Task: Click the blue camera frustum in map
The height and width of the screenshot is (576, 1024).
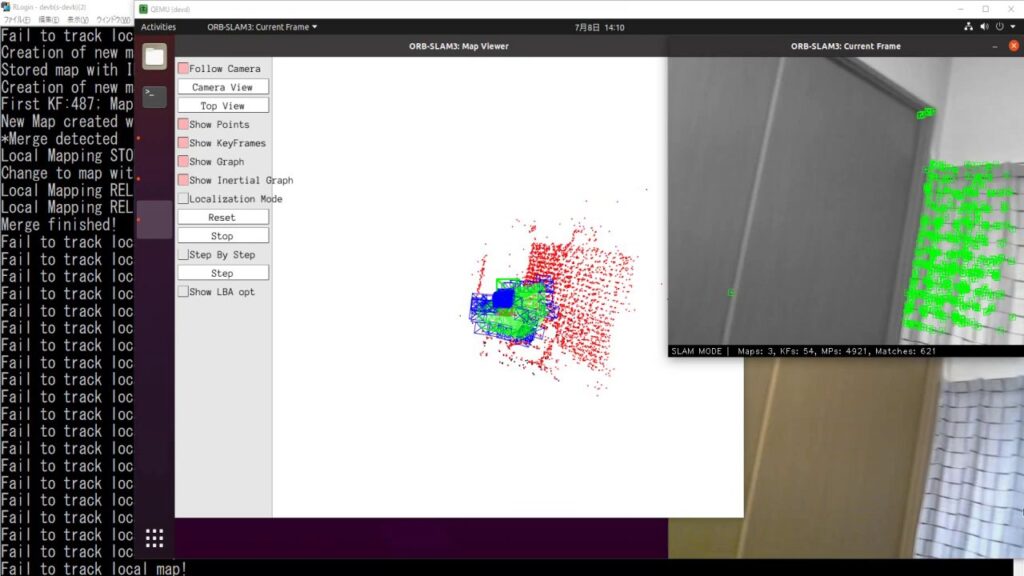Action: click(503, 299)
